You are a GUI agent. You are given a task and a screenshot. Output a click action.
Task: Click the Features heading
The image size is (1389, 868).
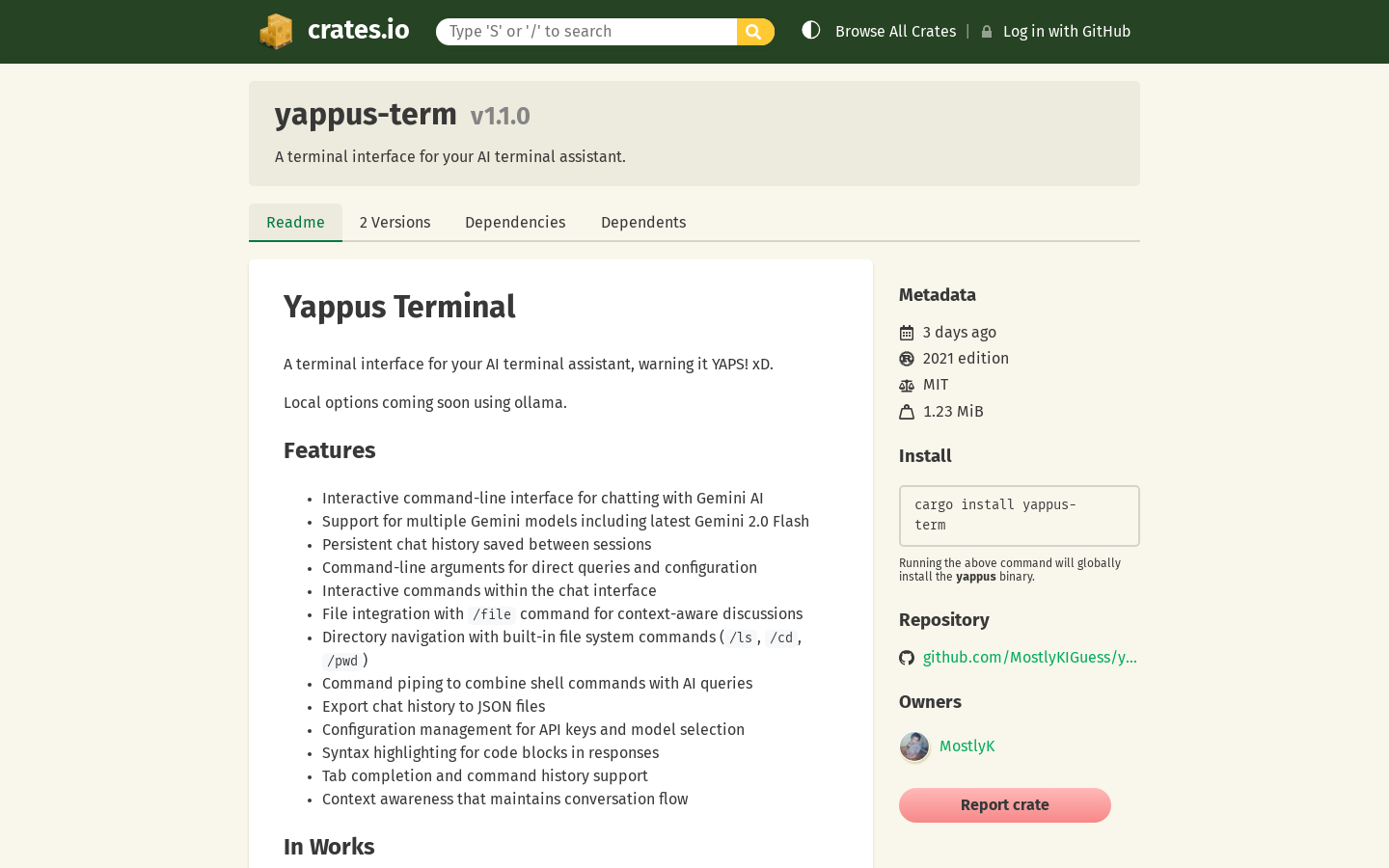[329, 450]
